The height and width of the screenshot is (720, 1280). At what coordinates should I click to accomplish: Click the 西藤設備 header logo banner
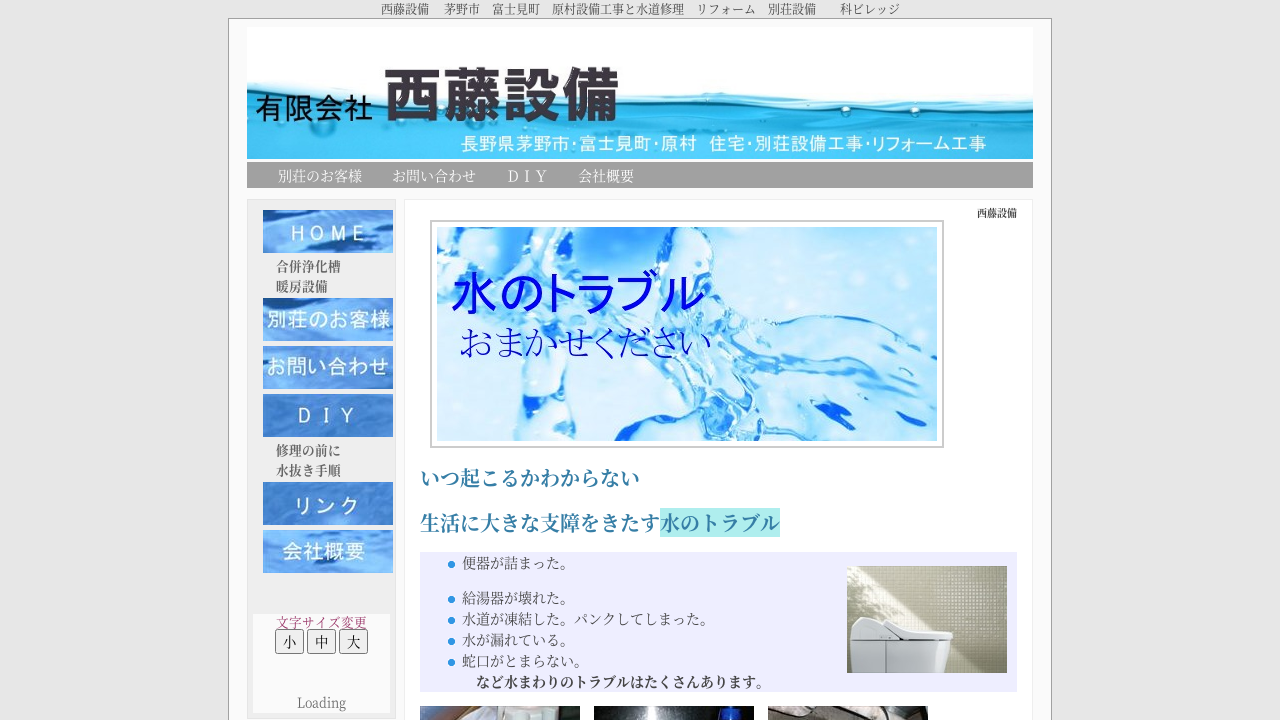pyautogui.click(x=639, y=93)
